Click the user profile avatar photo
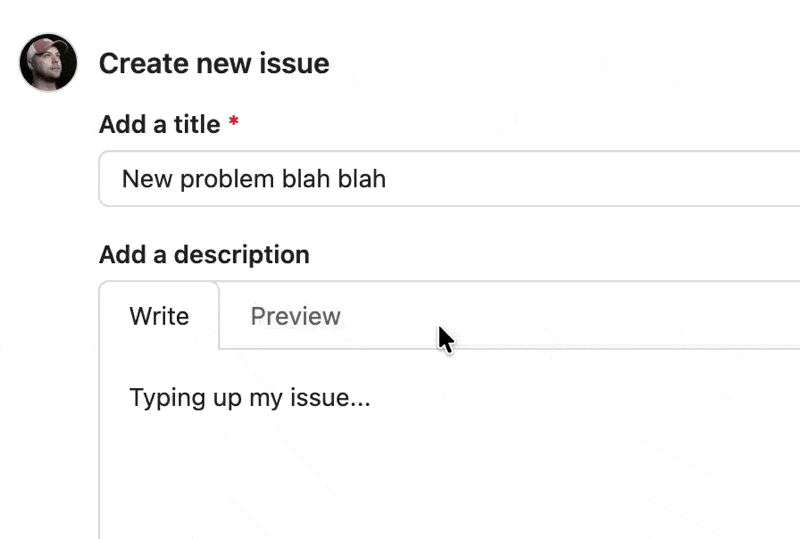 click(48, 63)
